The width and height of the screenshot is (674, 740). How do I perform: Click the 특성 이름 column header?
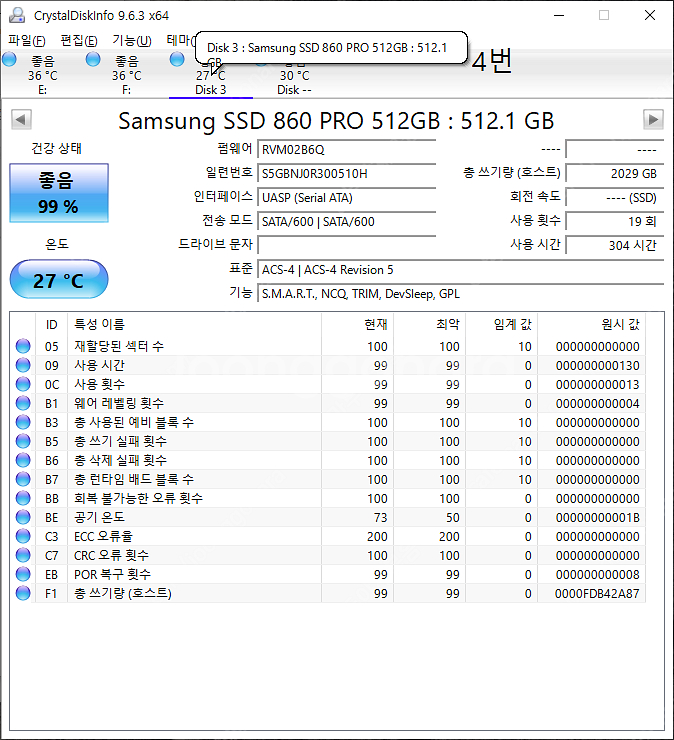click(x=194, y=325)
